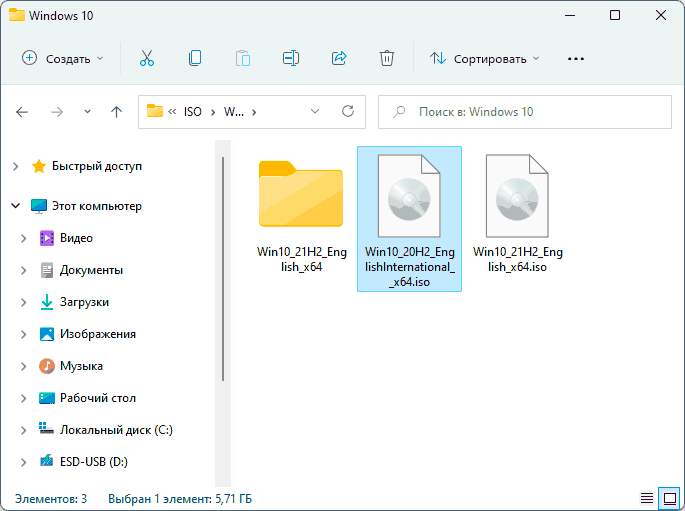Click status text Элементов: 3
This screenshot has width=685, height=511.
pyautogui.click(x=51, y=498)
